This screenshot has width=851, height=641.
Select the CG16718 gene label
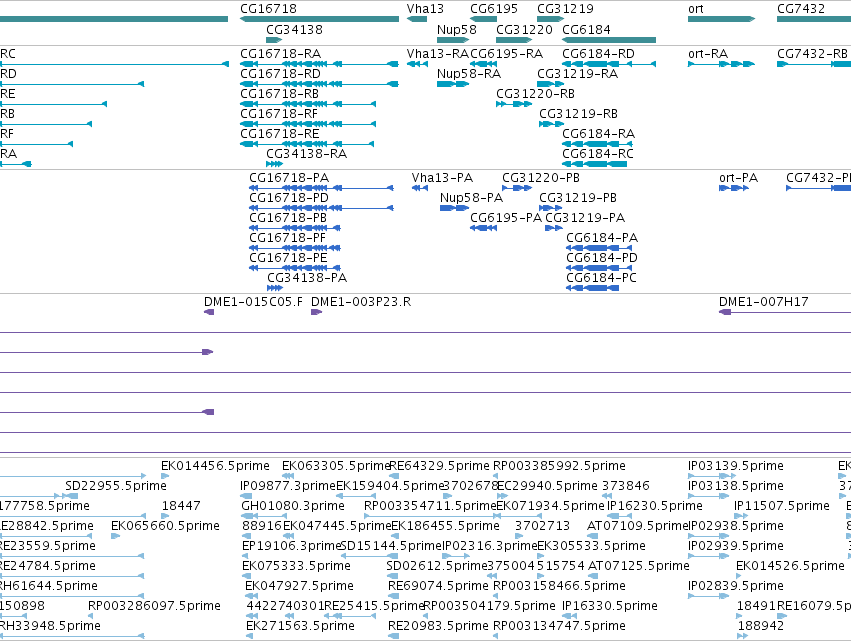point(268,9)
